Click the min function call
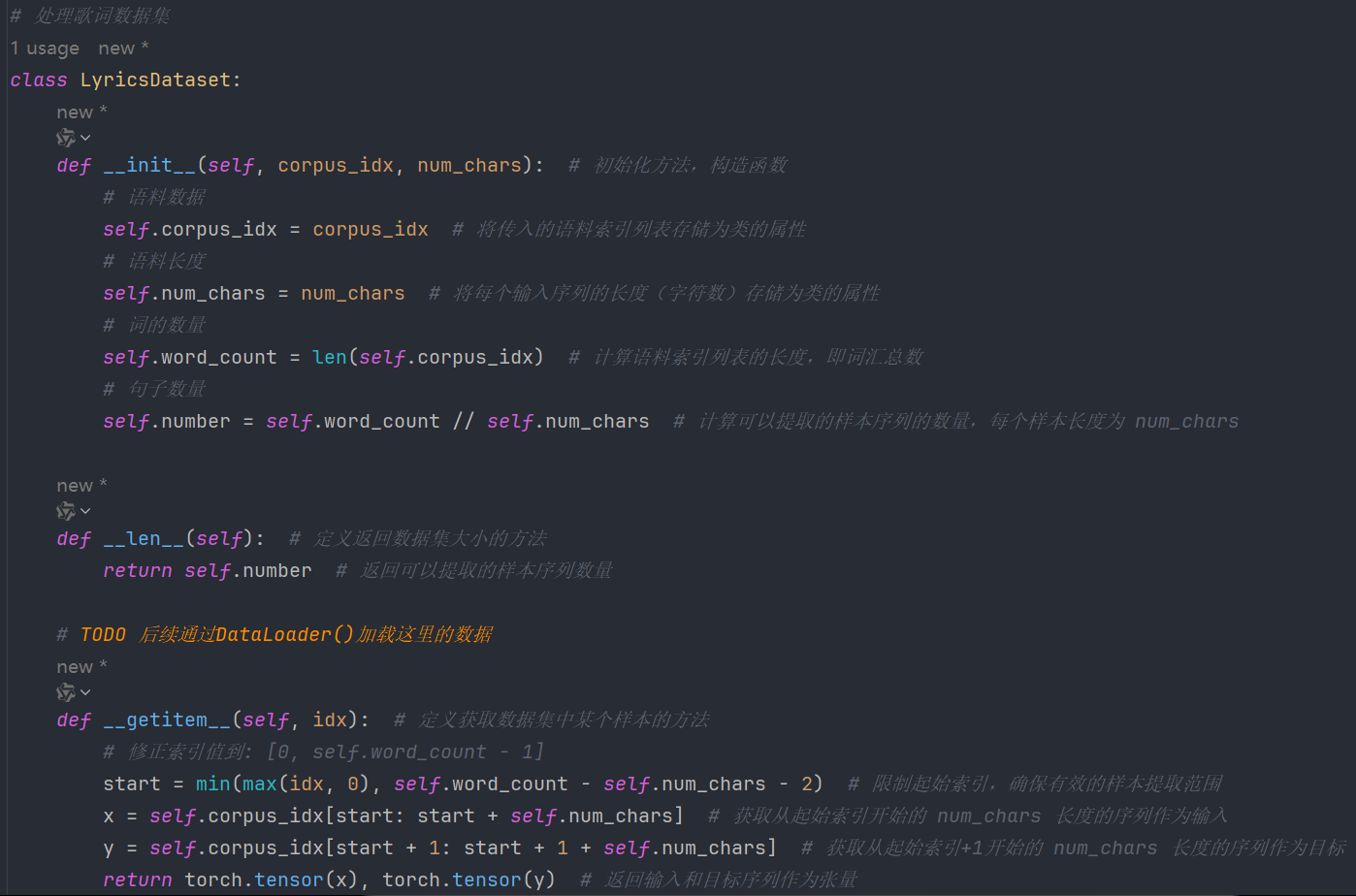Screen dimensions: 1356x896 pos(213,784)
